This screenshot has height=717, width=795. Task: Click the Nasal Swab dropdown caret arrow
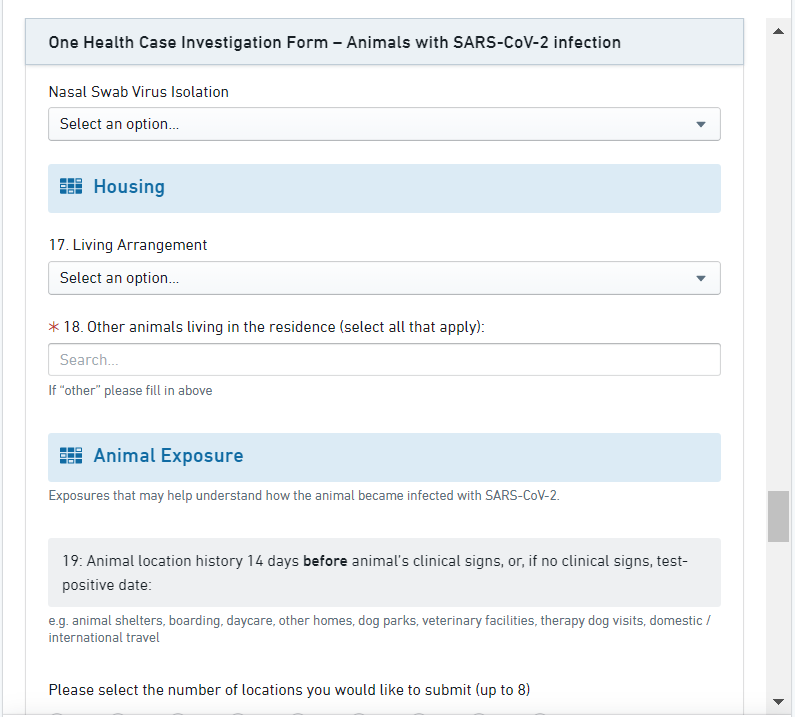pyautogui.click(x=700, y=125)
